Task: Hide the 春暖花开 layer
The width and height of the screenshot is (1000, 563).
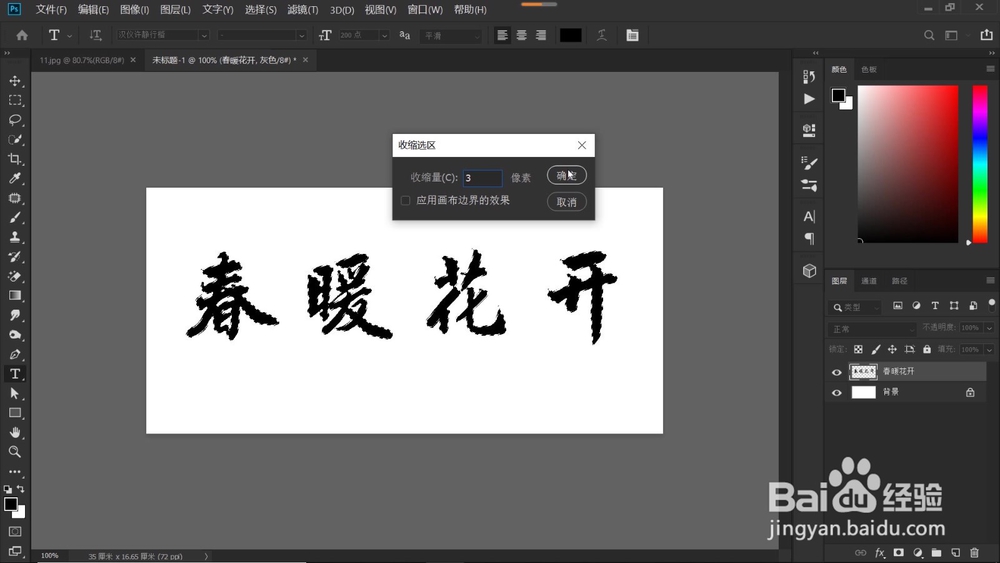Action: (837, 372)
